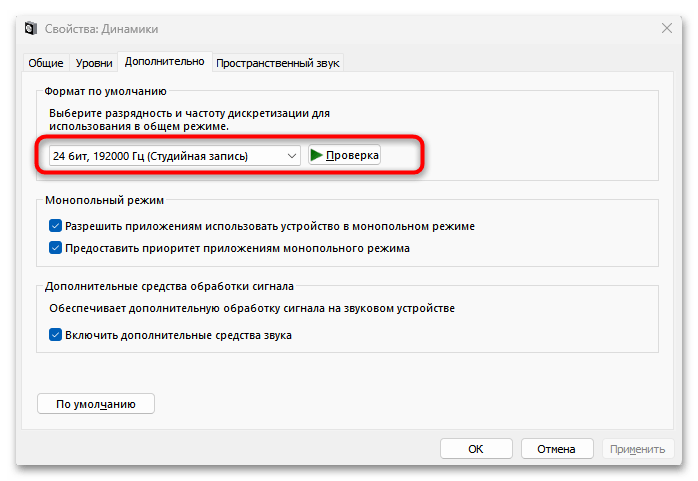Confirm with the OK button

476,449
